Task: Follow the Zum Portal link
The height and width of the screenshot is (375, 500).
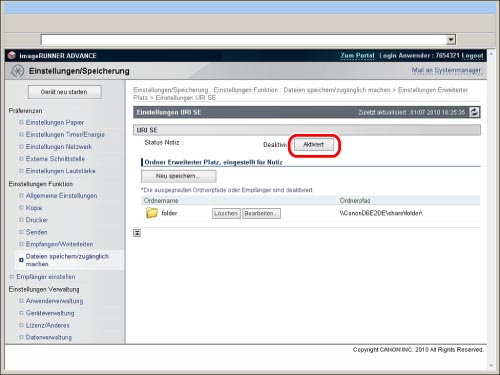Action: tap(357, 56)
